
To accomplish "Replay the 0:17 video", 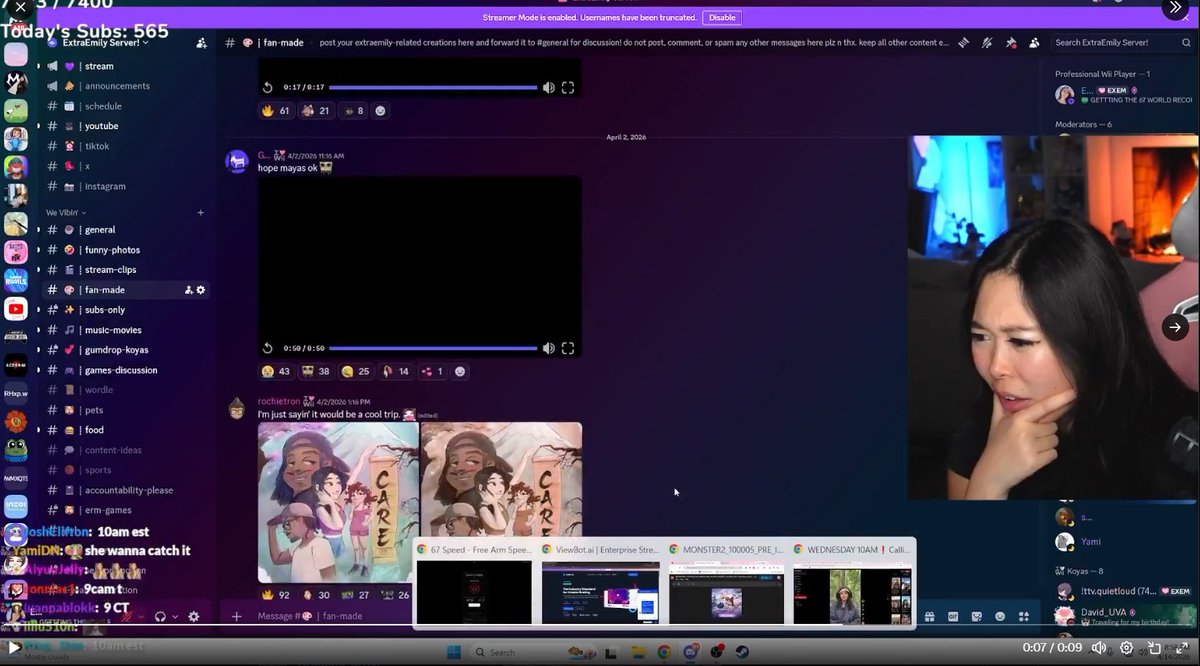I will tap(268, 88).
